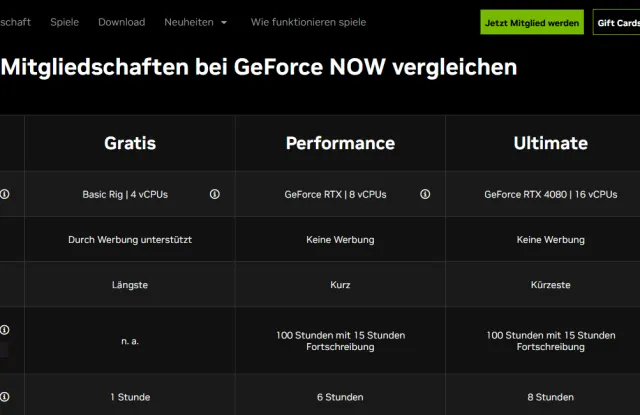Open Wie funktionieren spiele link
The image size is (640, 415).
point(308,22)
